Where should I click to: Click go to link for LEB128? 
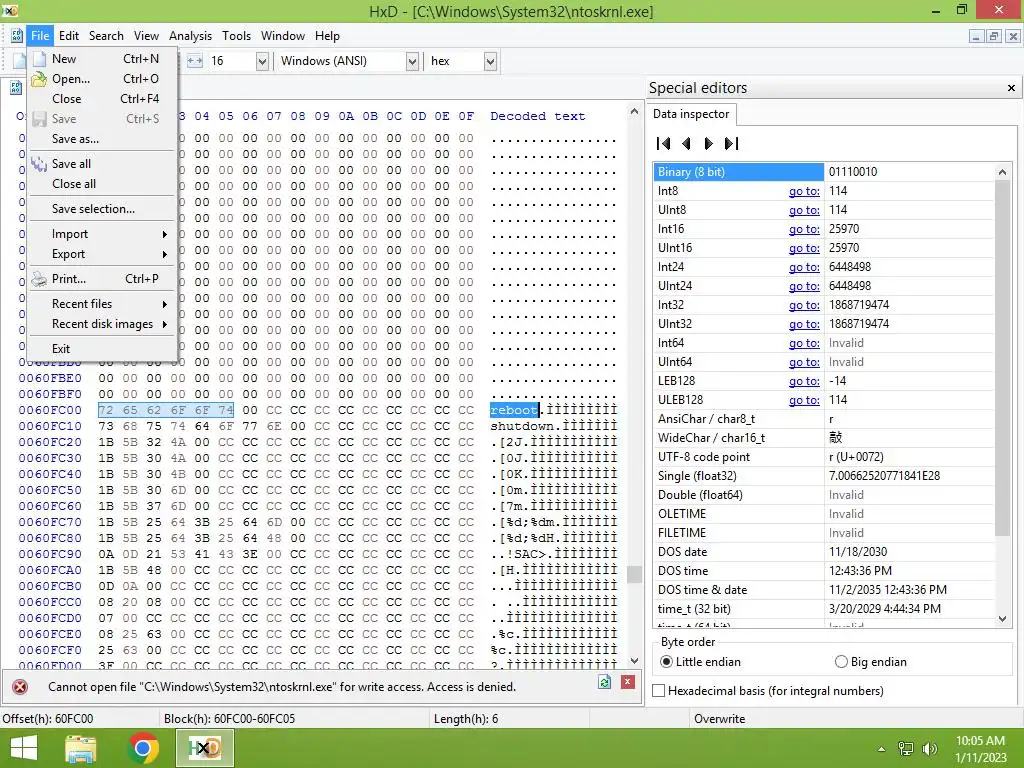804,381
